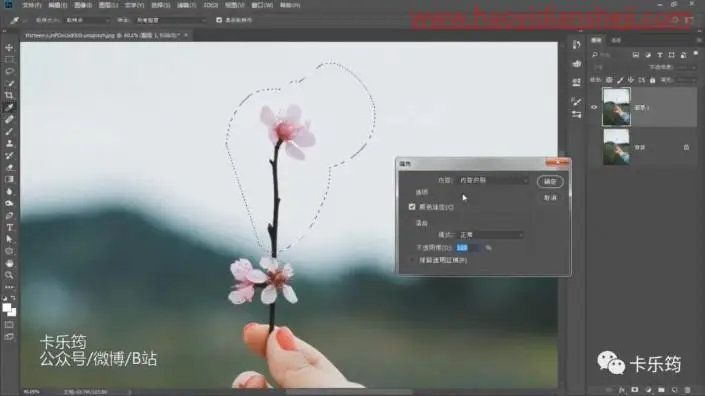
Task: Open the Layers panel menu
Action: pyautogui.click(x=699, y=40)
